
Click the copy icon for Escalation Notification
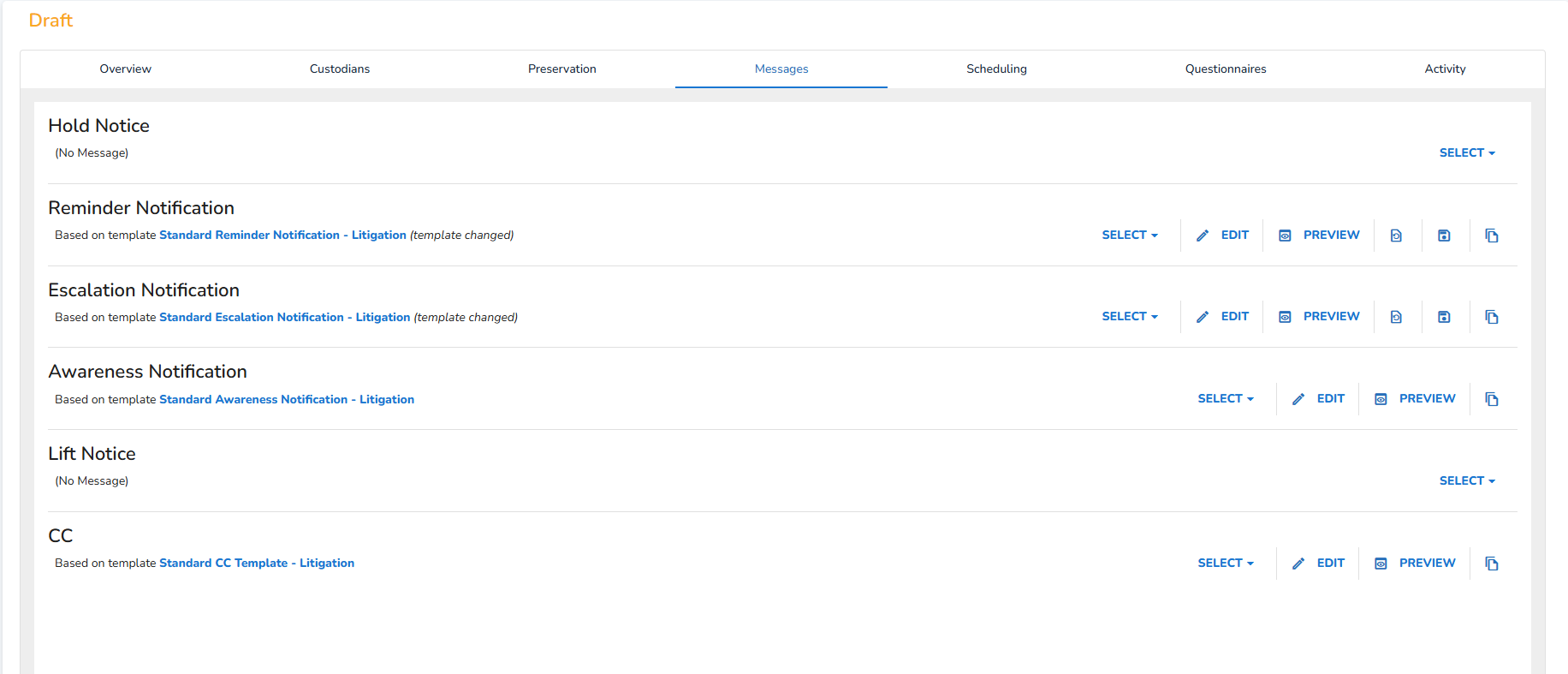point(1492,317)
